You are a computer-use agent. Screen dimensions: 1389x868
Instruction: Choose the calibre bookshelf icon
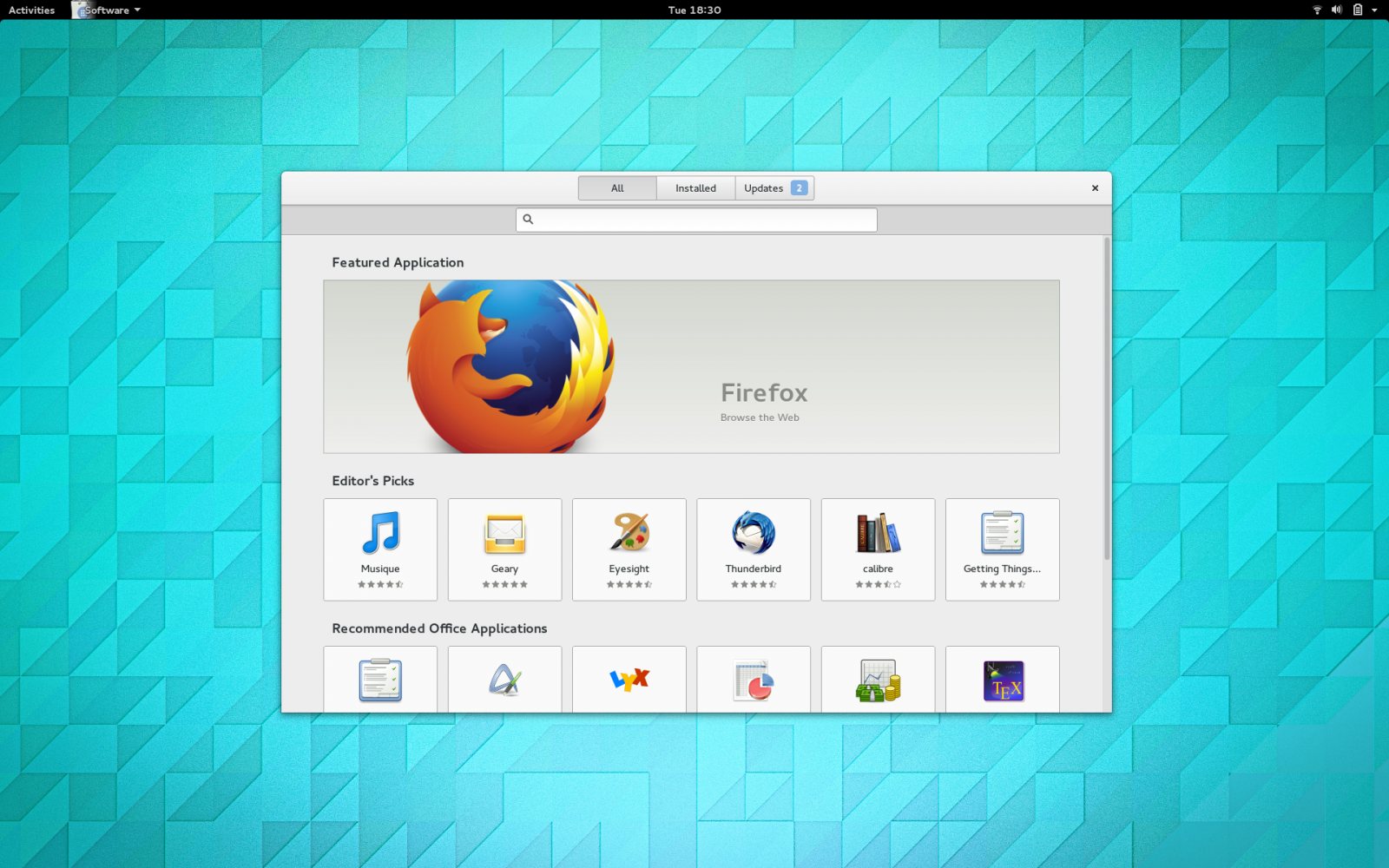click(x=878, y=532)
